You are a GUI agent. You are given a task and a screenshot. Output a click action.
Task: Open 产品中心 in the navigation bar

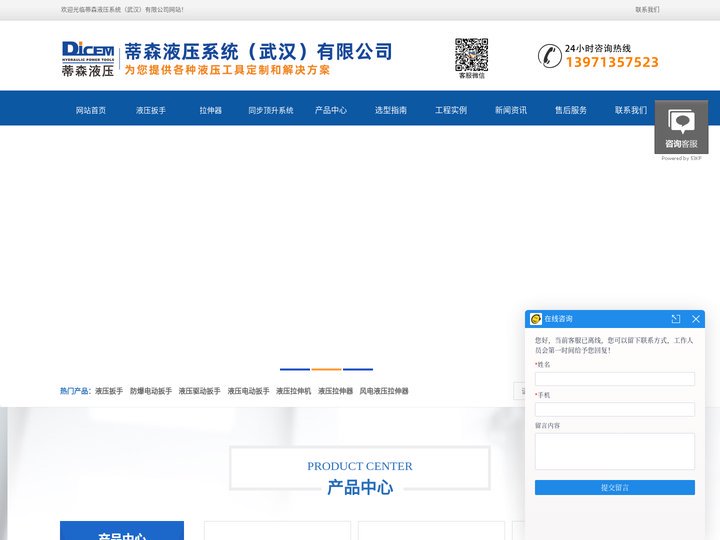click(x=331, y=110)
